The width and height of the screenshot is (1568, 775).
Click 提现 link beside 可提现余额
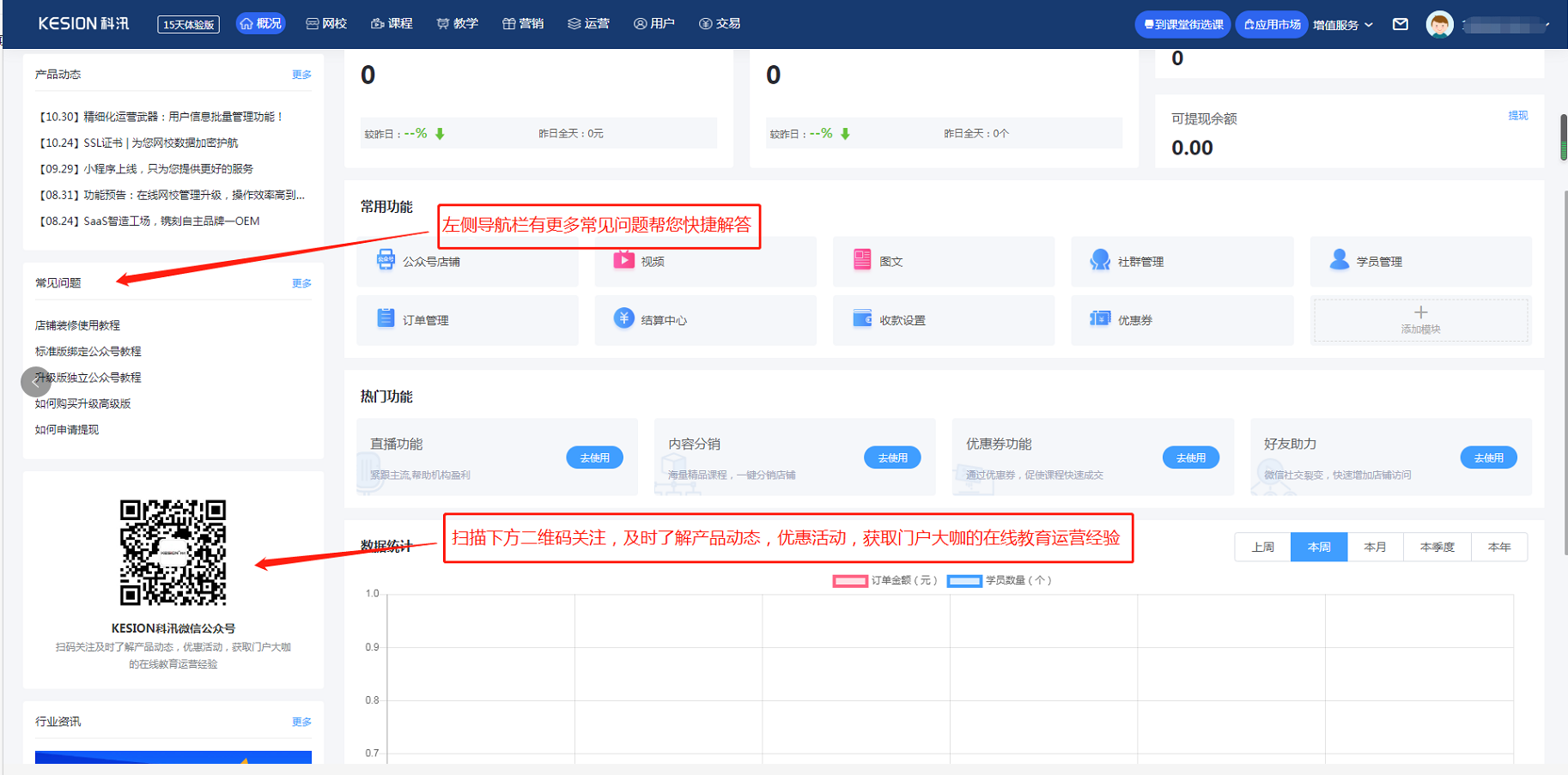[1517, 116]
